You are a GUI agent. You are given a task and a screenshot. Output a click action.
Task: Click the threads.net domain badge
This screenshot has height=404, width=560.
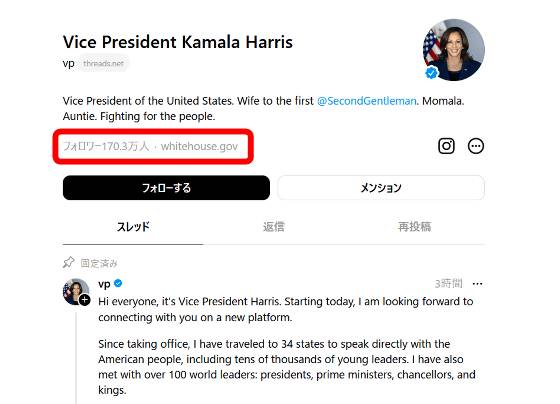103,64
